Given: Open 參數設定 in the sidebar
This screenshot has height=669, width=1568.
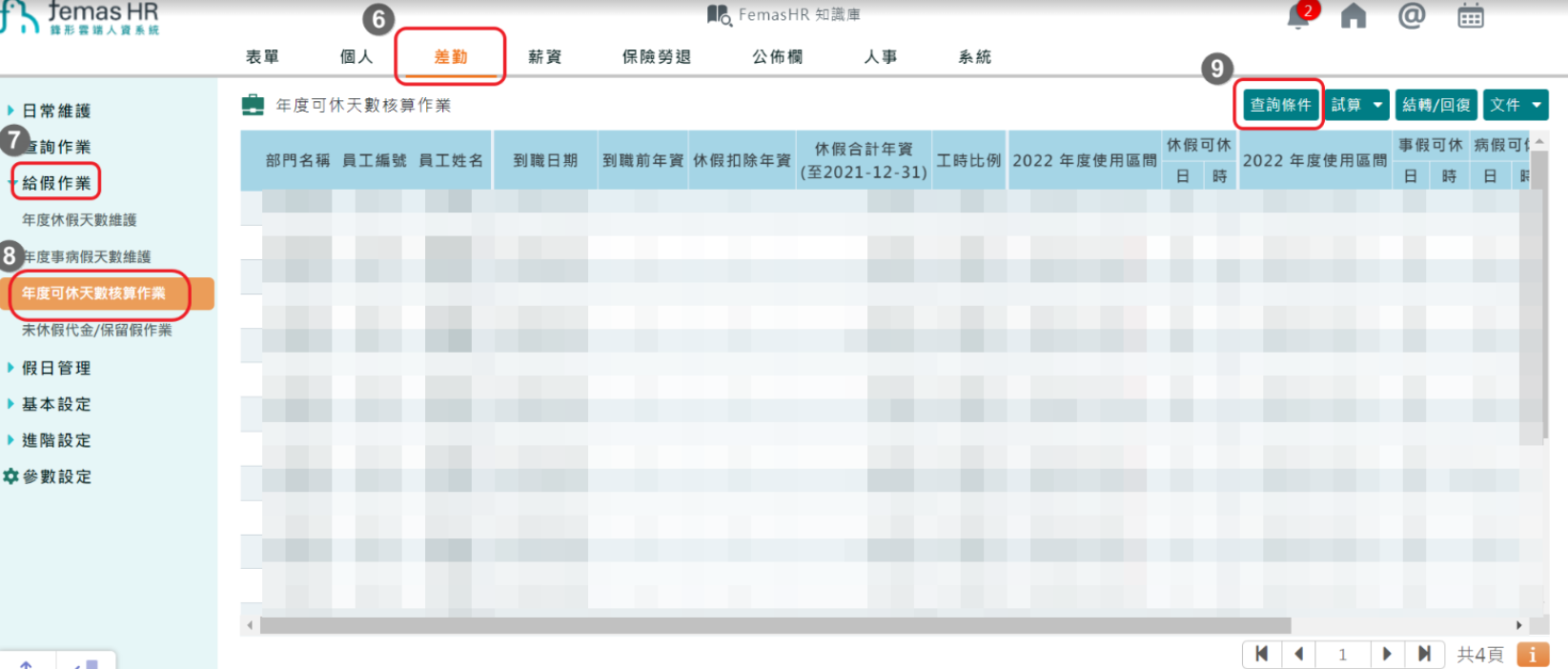Looking at the screenshot, I should coord(57,476).
